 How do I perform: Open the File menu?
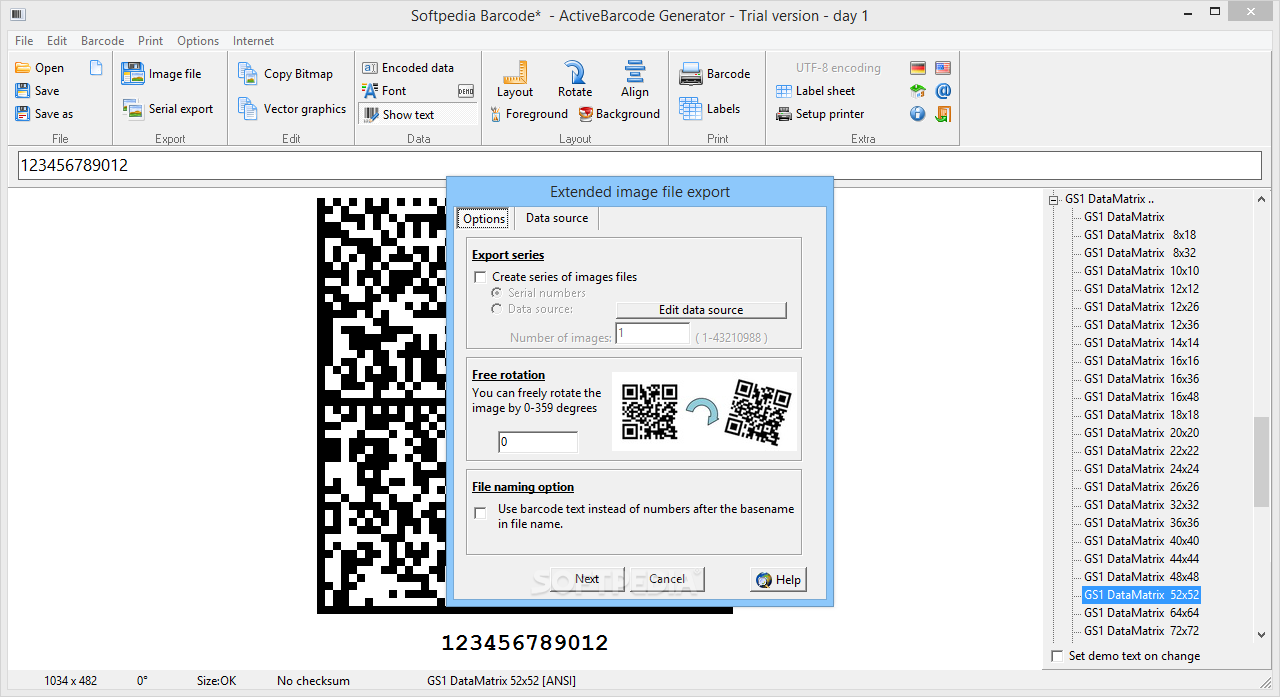(x=24, y=41)
